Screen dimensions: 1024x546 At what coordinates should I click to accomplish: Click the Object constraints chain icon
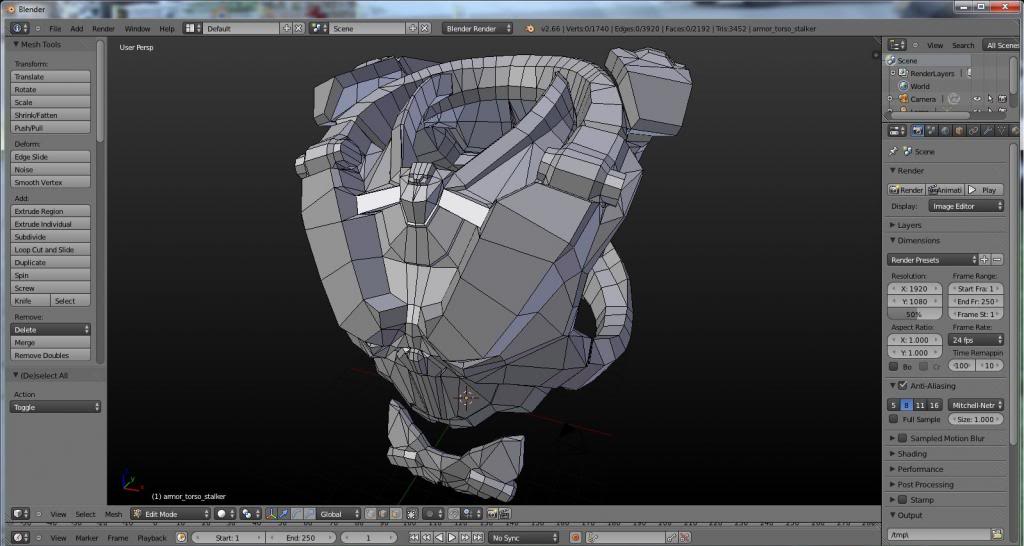[x=973, y=131]
